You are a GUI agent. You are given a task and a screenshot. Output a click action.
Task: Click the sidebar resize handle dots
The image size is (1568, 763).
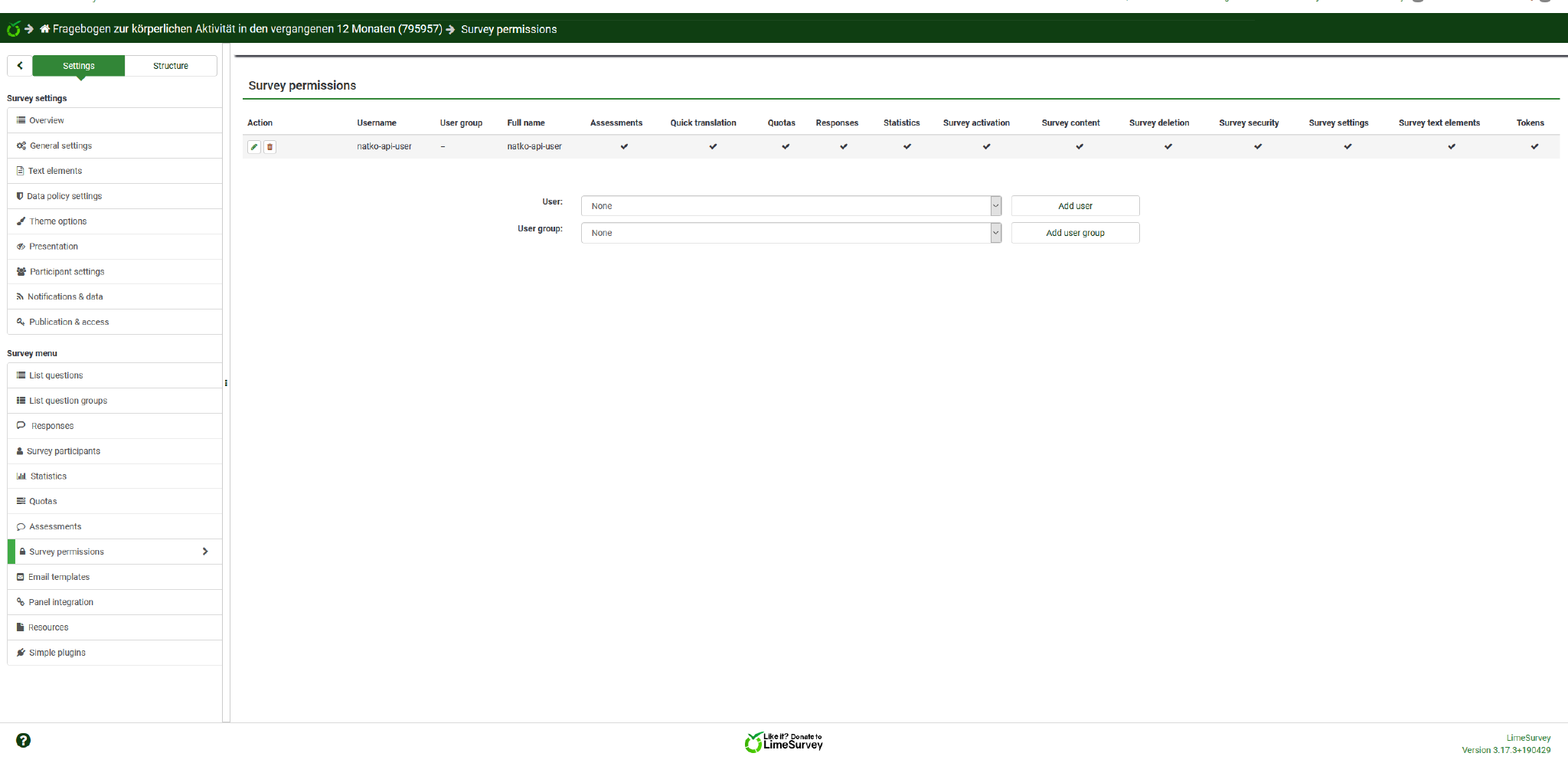(226, 383)
